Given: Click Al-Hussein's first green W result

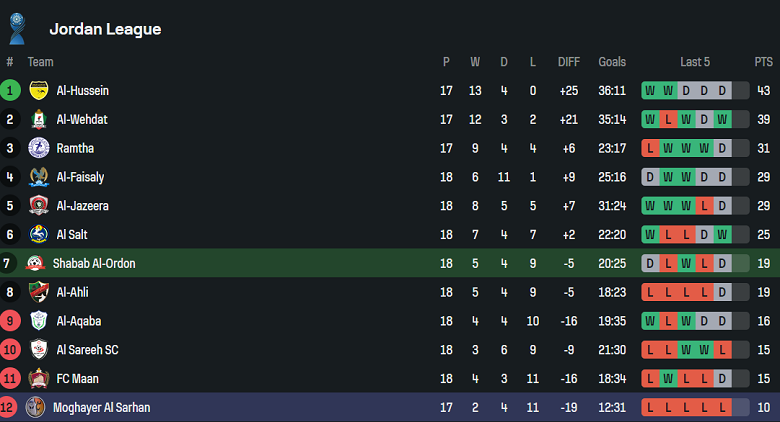Looking at the screenshot, I should [x=651, y=91].
